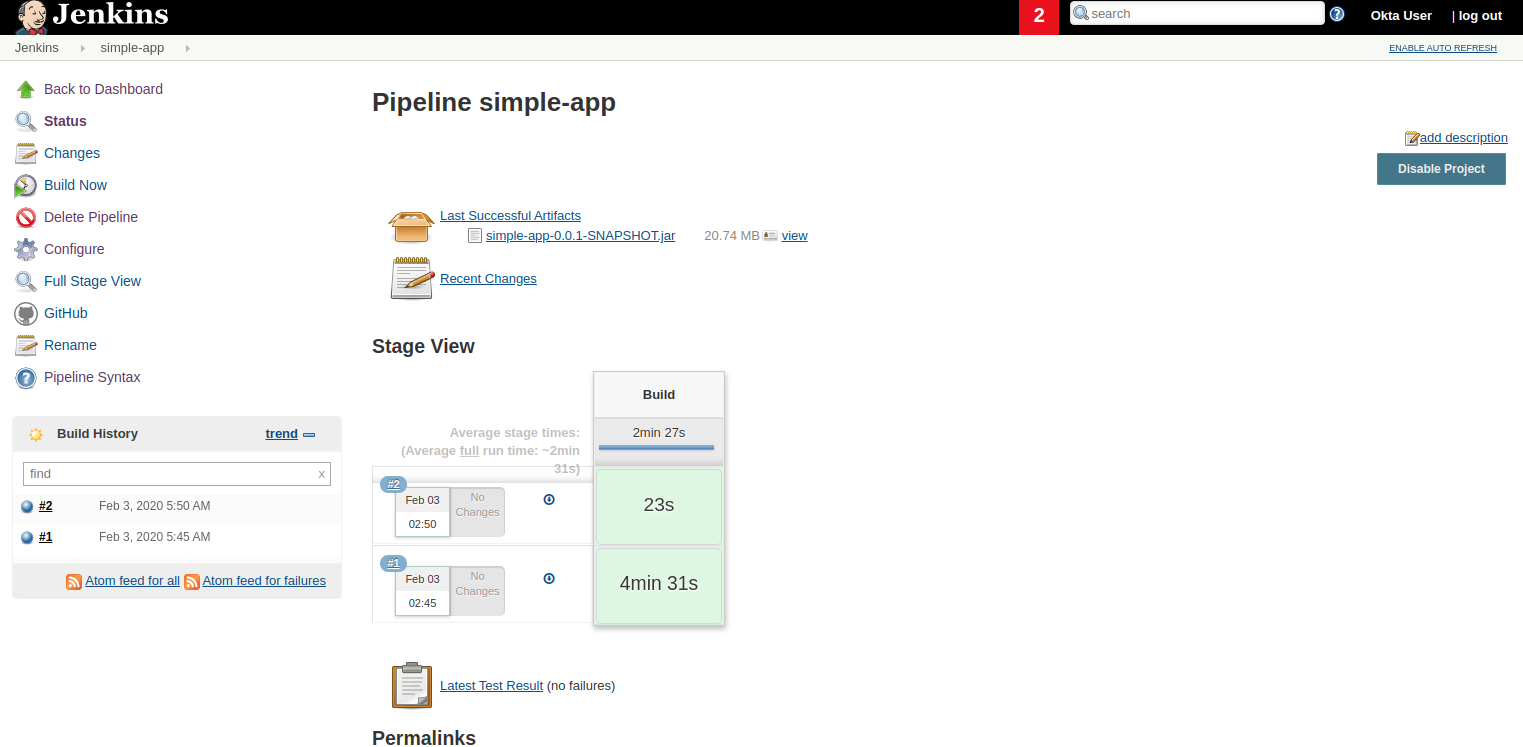Click the GitHub octocat icon
Viewport: 1523px width, 747px height.
26,314
